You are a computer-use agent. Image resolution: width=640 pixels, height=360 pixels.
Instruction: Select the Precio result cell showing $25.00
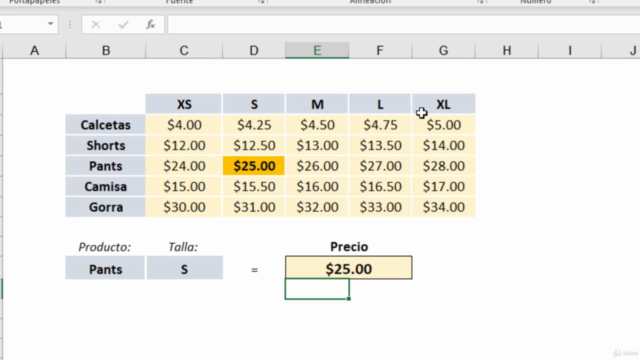coord(349,268)
